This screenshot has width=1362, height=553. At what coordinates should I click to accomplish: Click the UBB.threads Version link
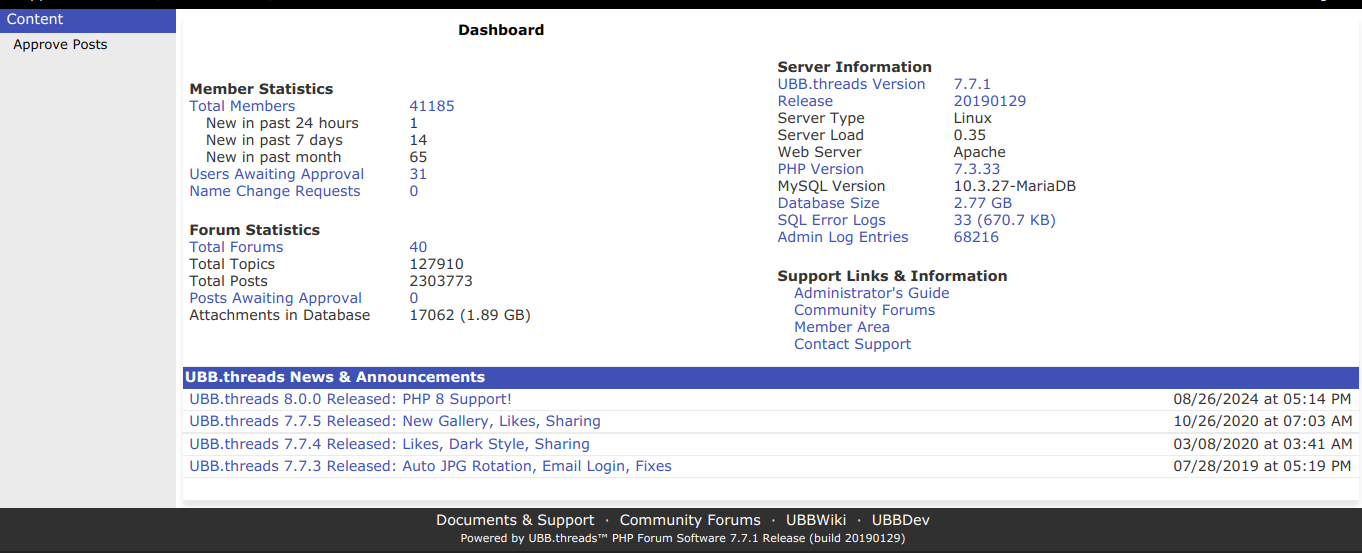click(x=851, y=84)
